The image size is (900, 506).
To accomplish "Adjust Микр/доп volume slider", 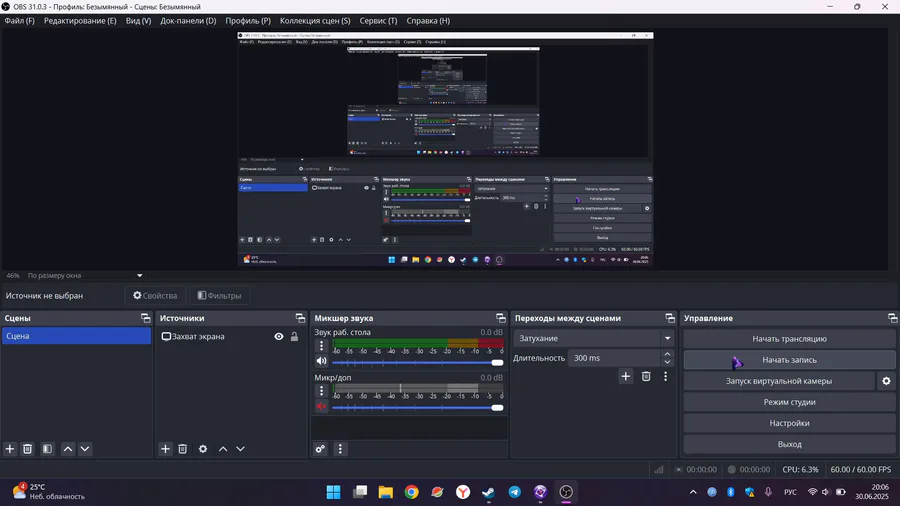I will (417, 408).
